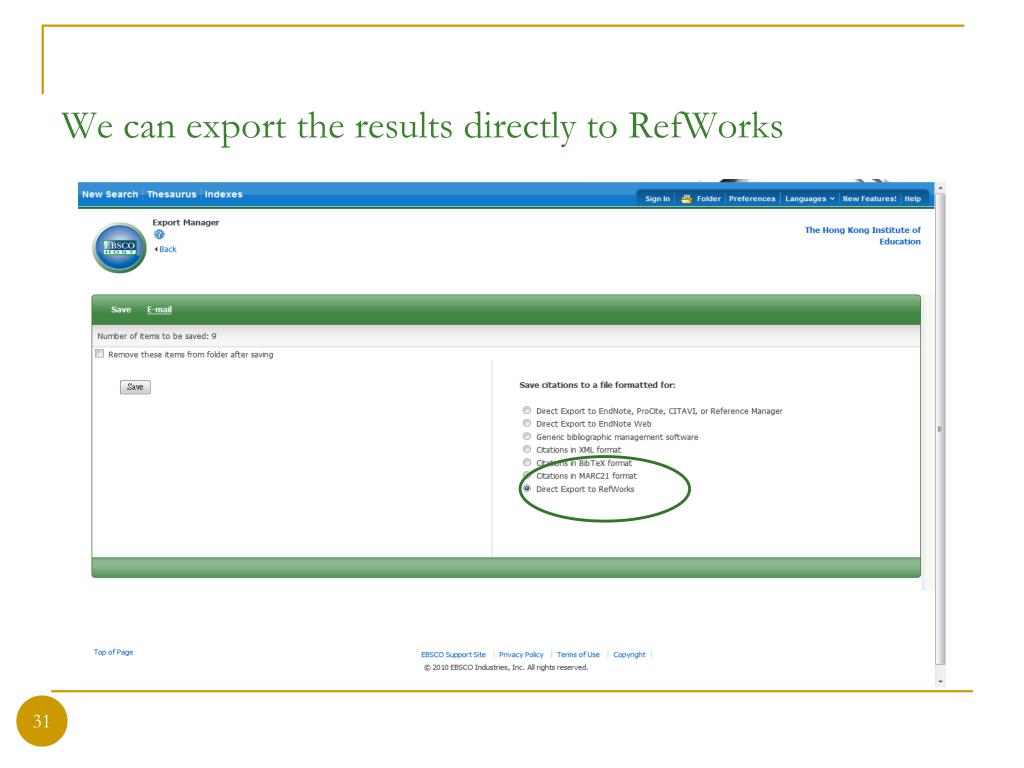Click the Back arrow link
The height and width of the screenshot is (768, 1024).
point(165,249)
